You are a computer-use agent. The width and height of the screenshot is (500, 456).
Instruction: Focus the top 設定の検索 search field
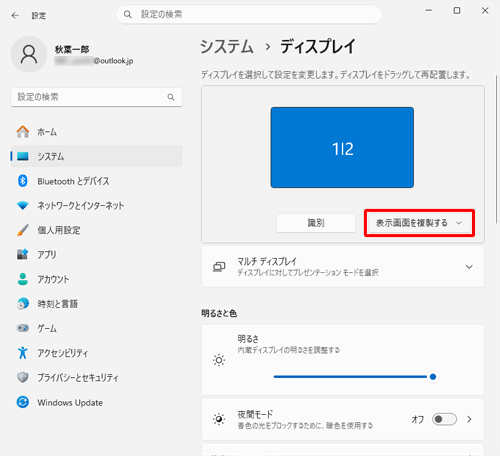[249, 14]
